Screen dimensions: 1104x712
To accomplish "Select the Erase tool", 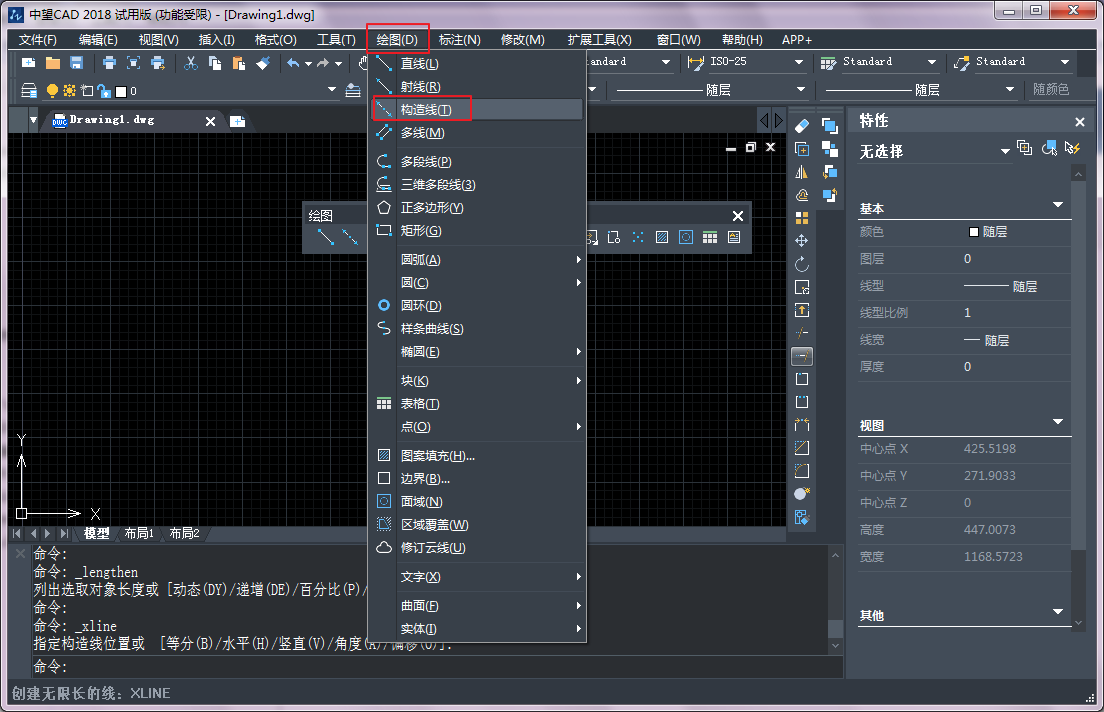I will pyautogui.click(x=800, y=126).
